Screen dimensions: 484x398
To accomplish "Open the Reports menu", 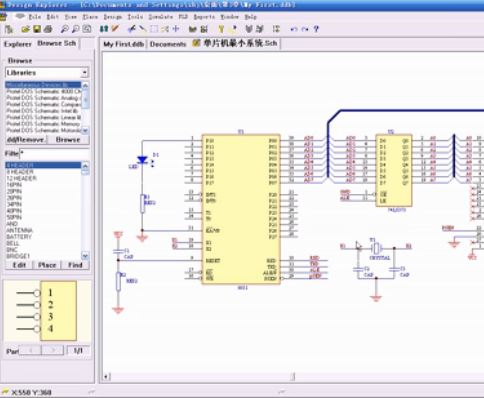I will [204, 17].
